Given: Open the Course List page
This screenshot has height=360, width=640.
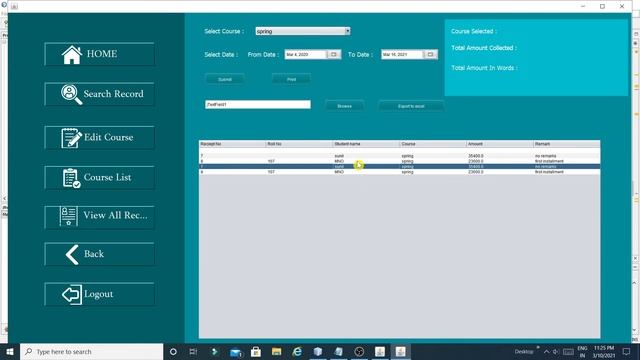Looking at the screenshot, I should point(100,178).
